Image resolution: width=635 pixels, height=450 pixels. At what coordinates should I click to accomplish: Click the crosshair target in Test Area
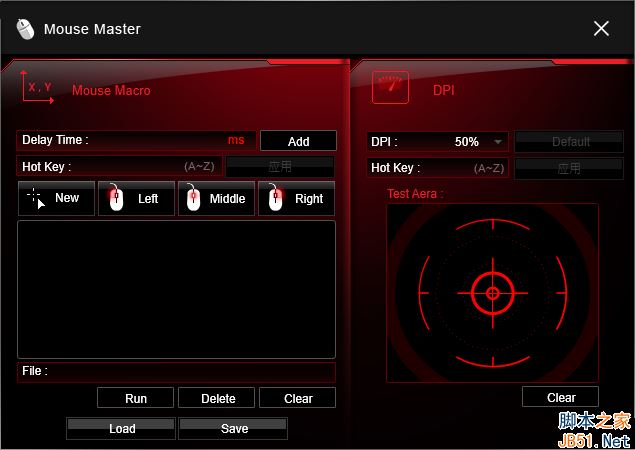pyautogui.click(x=492, y=293)
